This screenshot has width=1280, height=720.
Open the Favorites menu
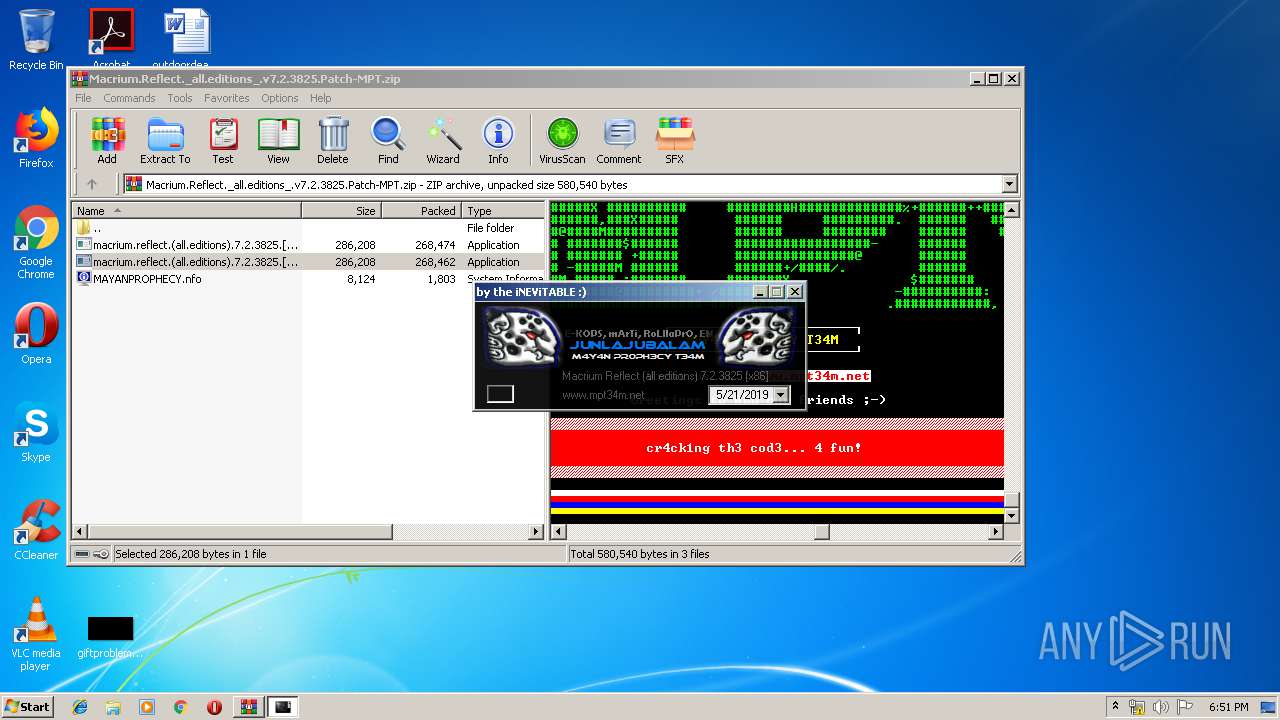coord(227,98)
